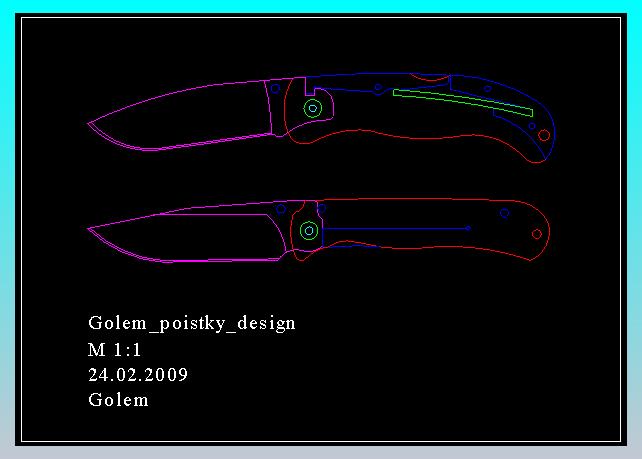The height and width of the screenshot is (459, 642).
Task: Click the date text 24.02.2009
Action: 138,375
